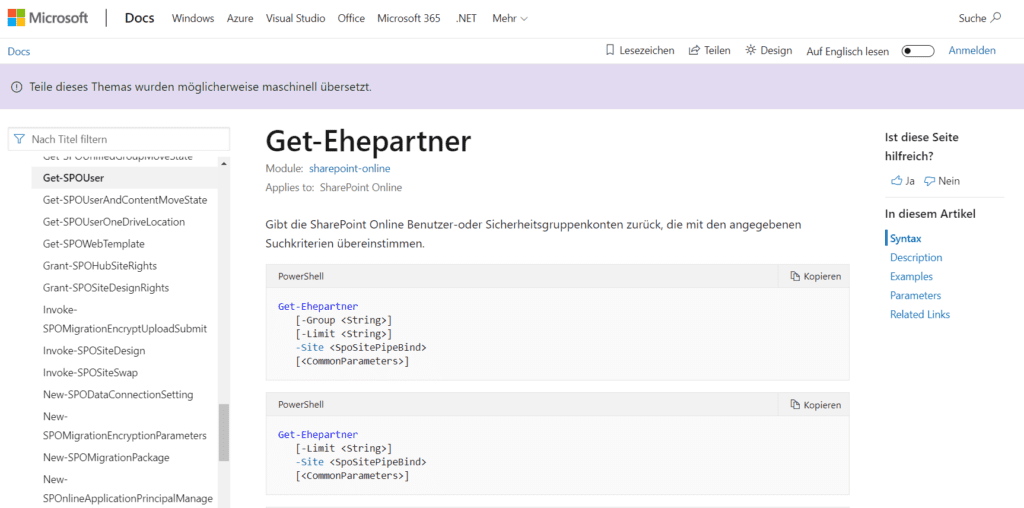Click the thumbs-down Nein icon

point(929,181)
